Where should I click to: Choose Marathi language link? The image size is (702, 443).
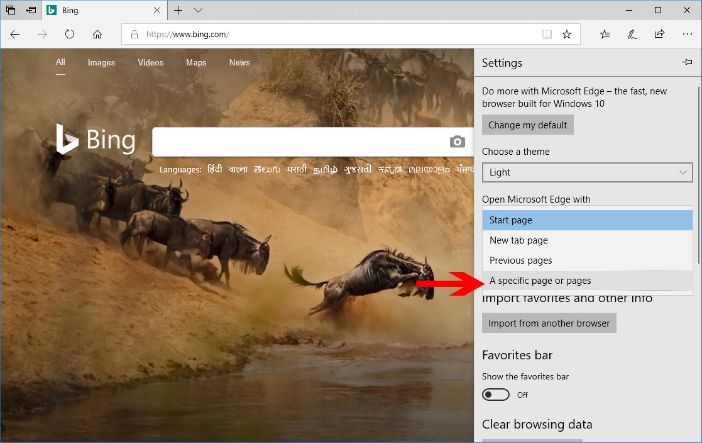click(297, 169)
